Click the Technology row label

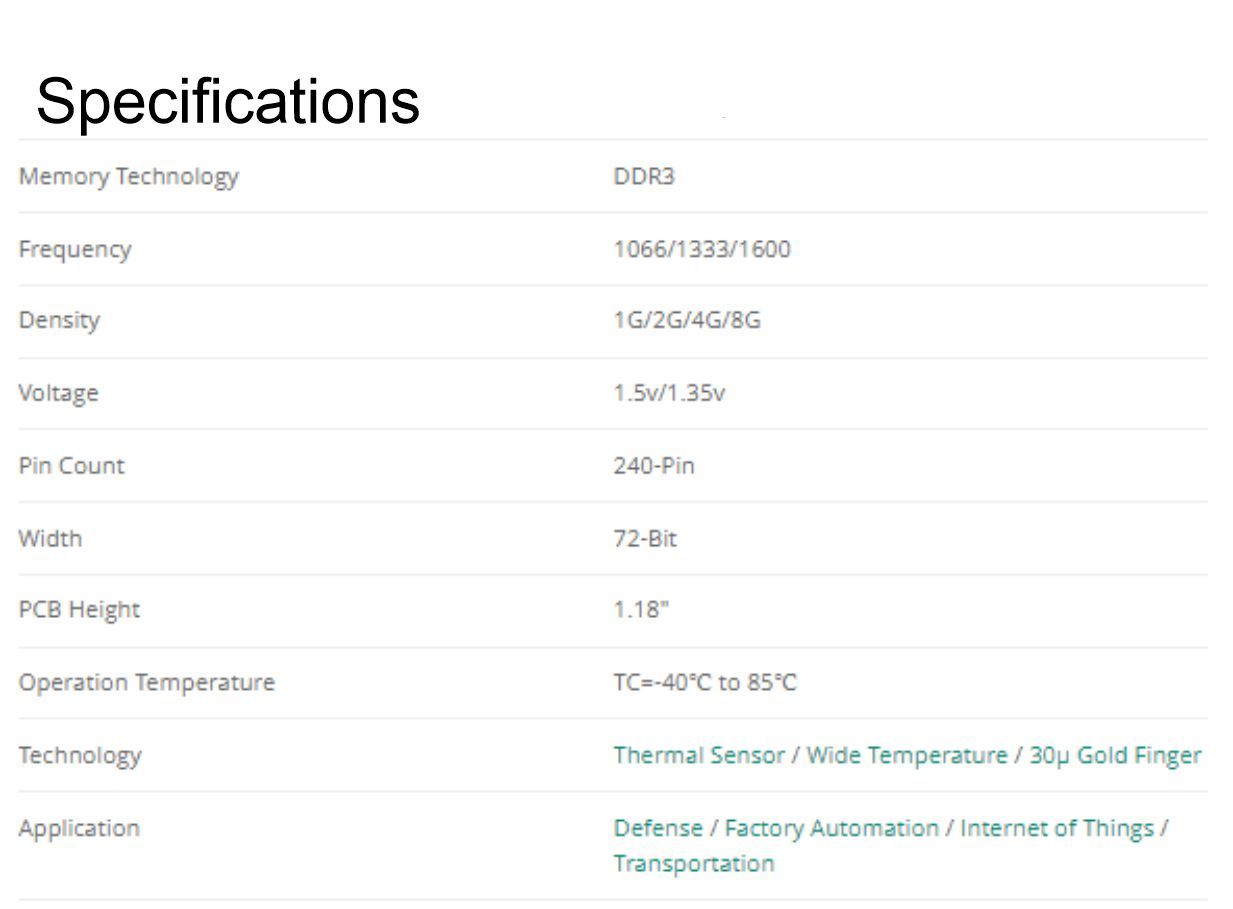click(x=80, y=756)
